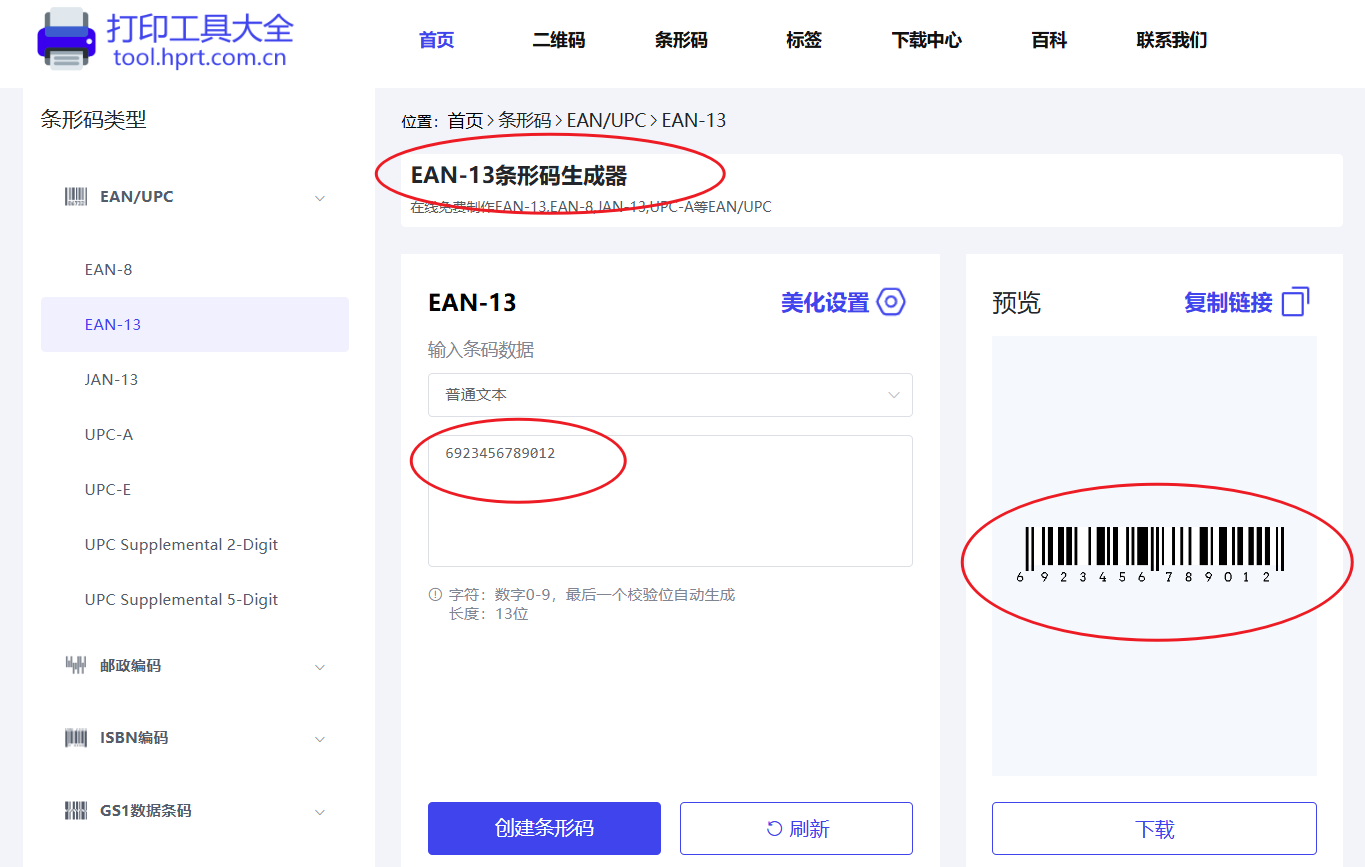Image resolution: width=1365 pixels, height=867 pixels.
Task: Click EAN/UPC in the breadcrumb
Action: coord(606,121)
